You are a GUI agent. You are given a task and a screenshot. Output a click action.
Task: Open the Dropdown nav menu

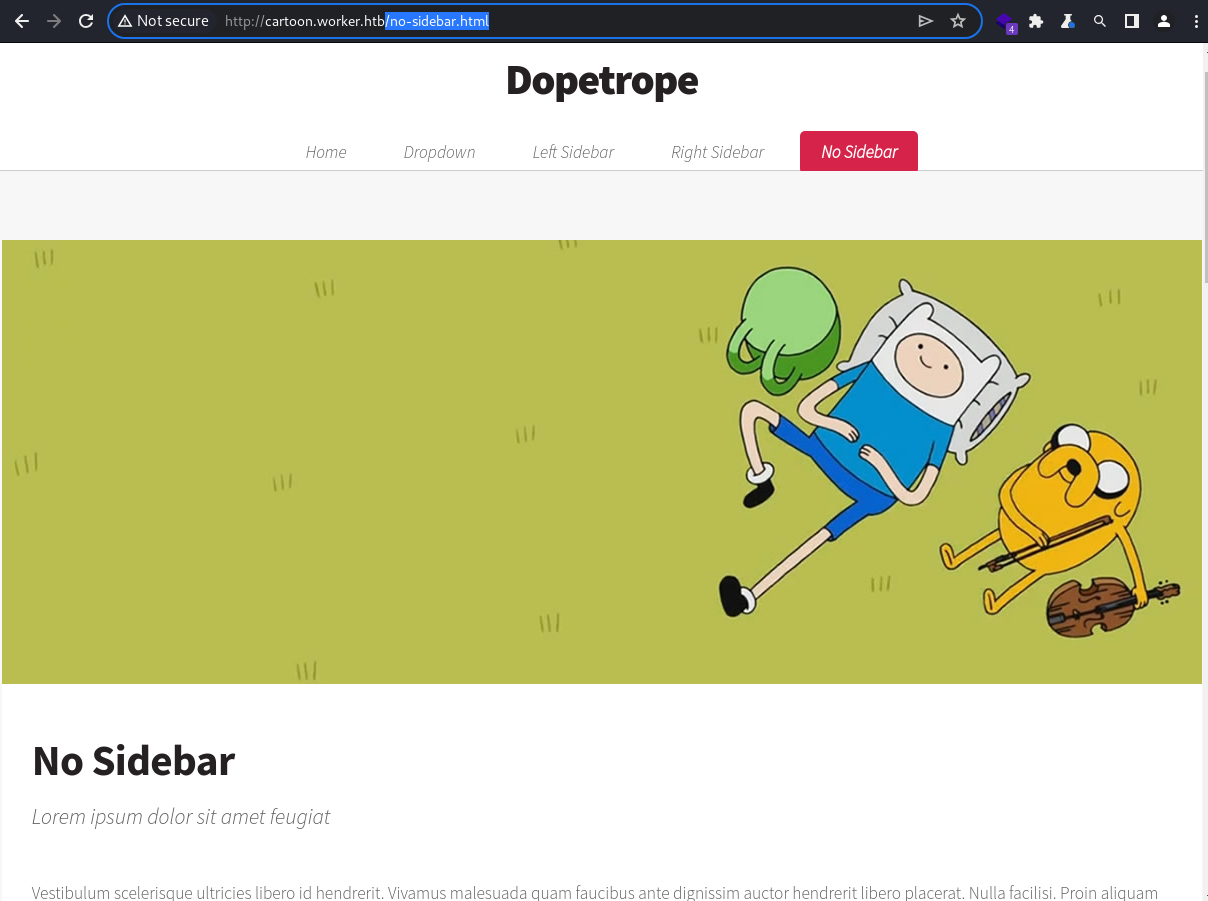pyautogui.click(x=440, y=152)
